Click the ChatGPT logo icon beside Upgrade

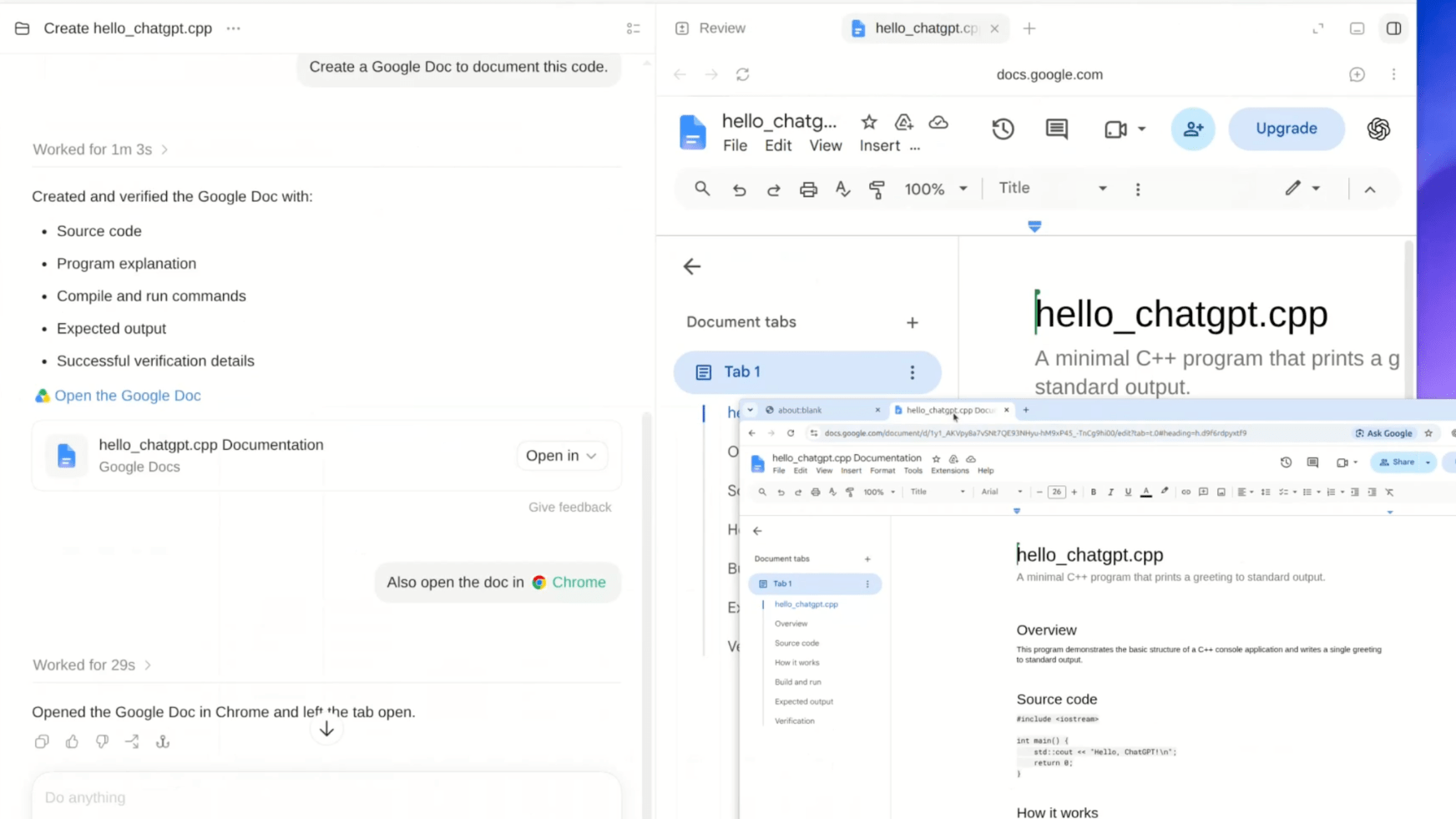pos(1378,129)
